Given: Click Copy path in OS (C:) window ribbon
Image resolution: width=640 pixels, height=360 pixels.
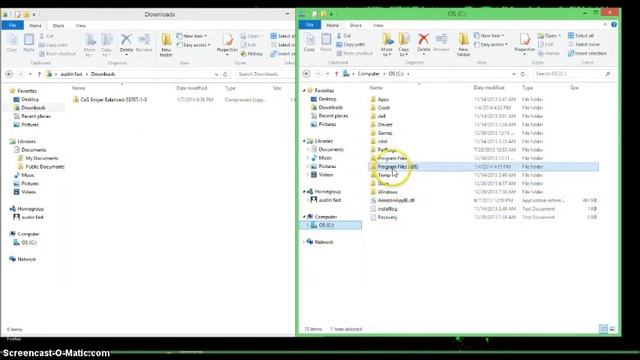Looking at the screenshot, I should tap(350, 44).
